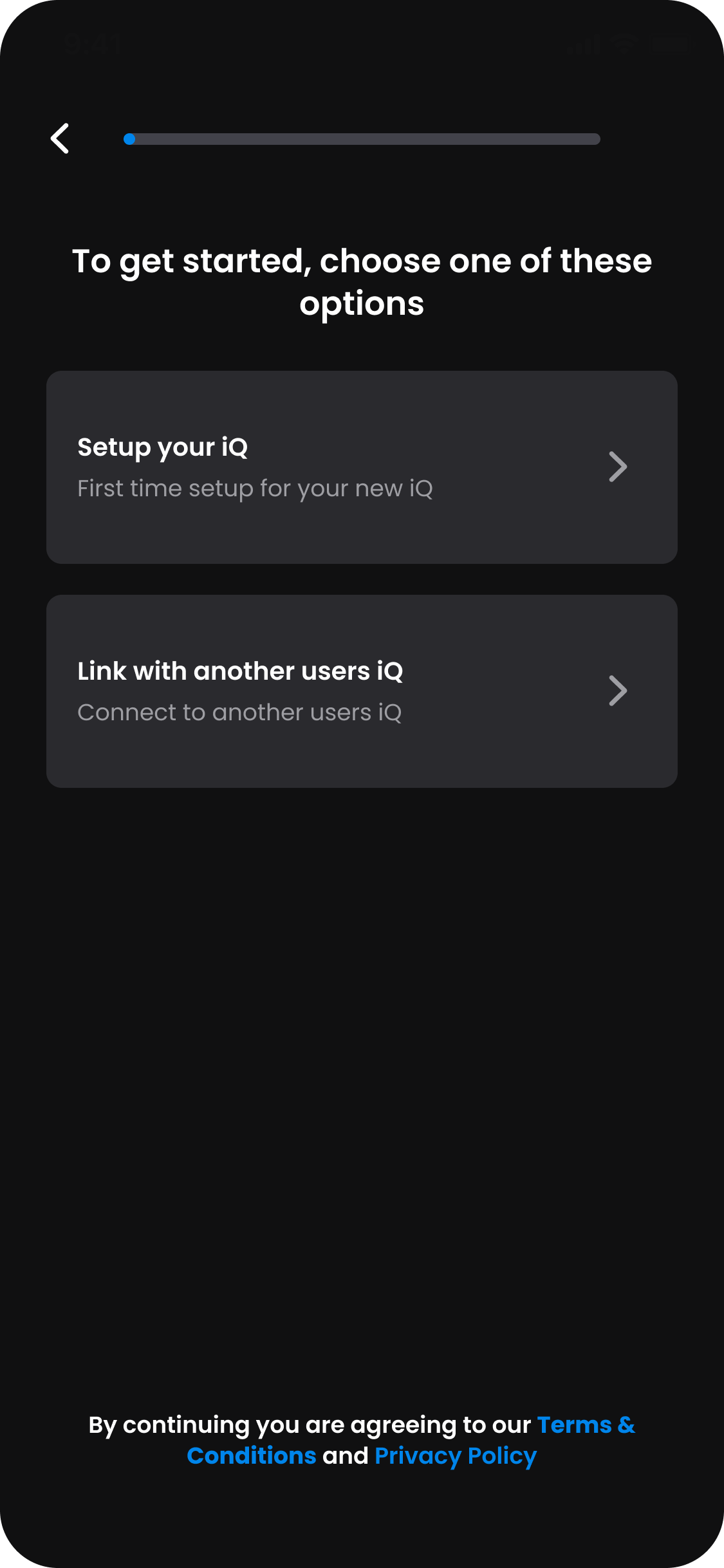Screen dimensions: 724x1568
Task: Tap the cellular signal bars icon
Action: 584,44
